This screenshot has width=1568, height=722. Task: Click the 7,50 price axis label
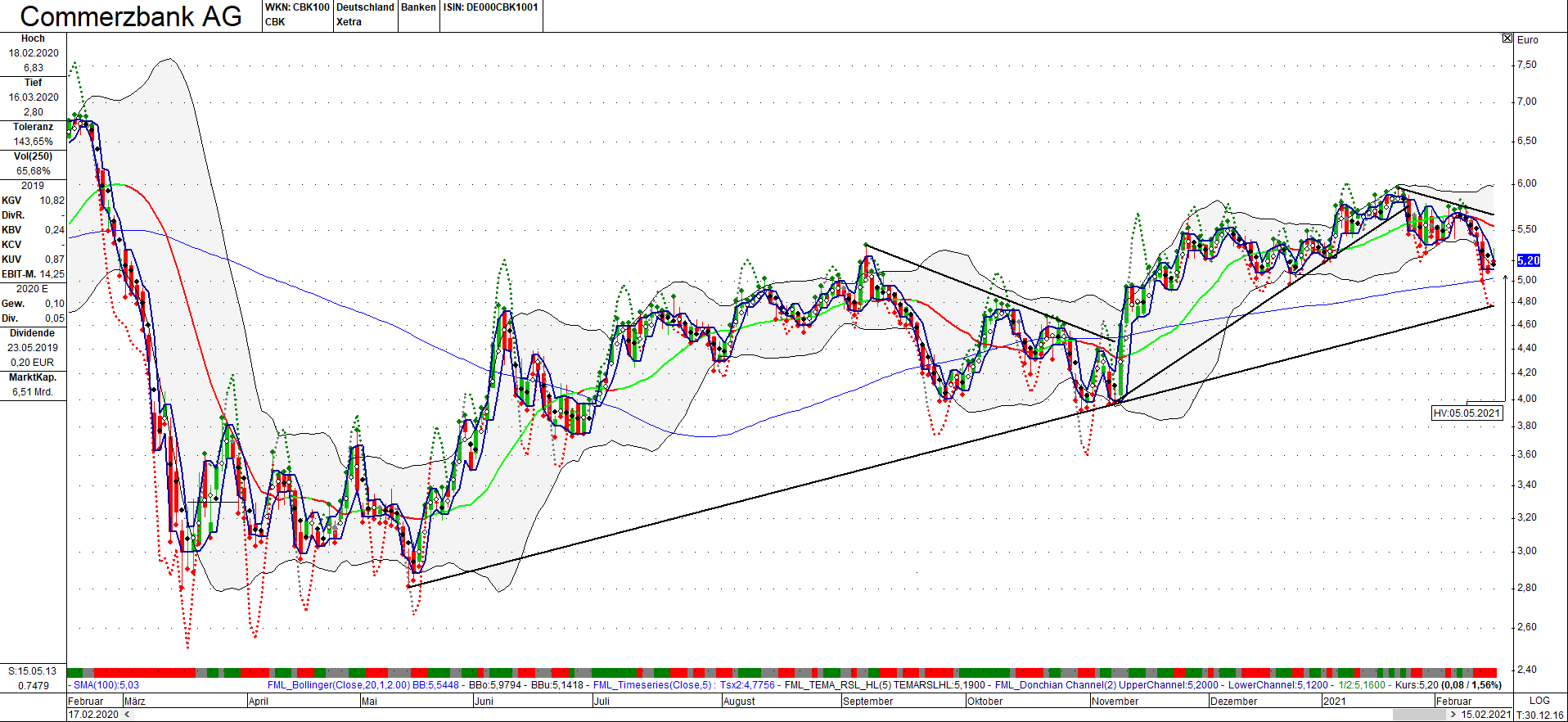pos(1526,65)
